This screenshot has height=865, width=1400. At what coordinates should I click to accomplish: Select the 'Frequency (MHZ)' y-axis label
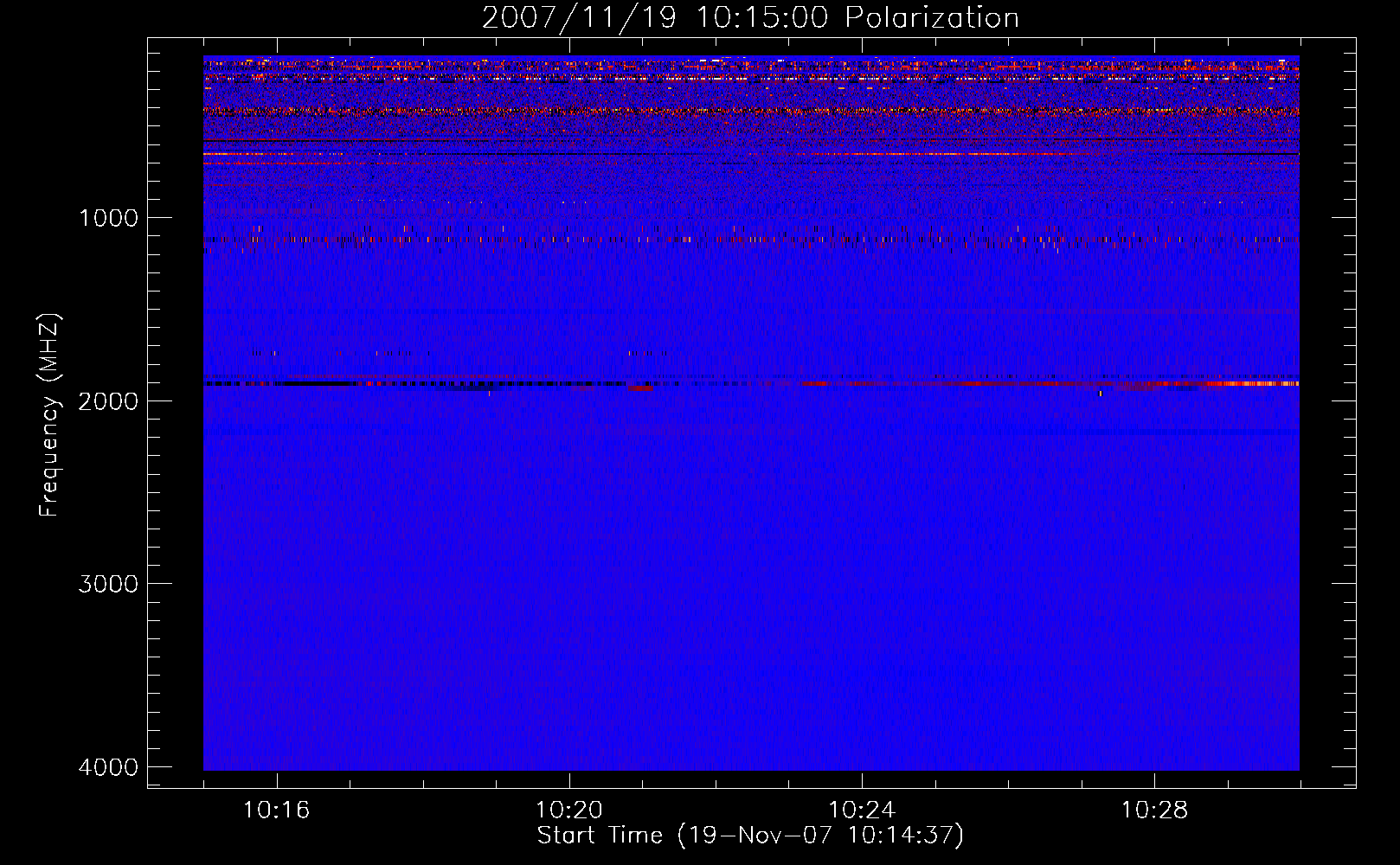[x=48, y=415]
